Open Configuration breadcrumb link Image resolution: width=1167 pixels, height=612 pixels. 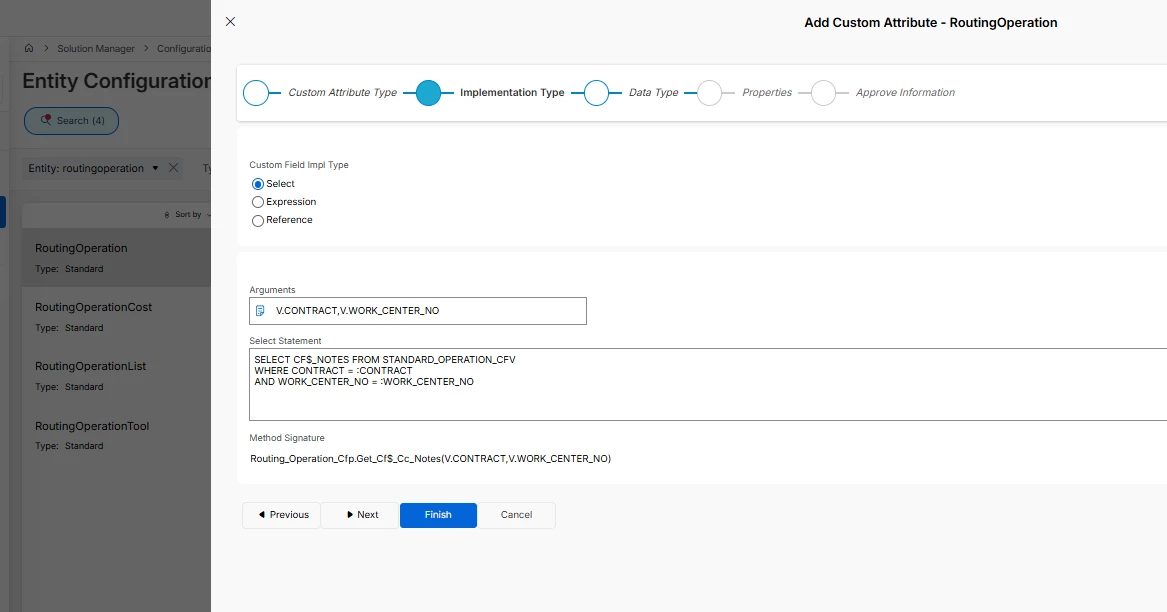click(x=184, y=48)
